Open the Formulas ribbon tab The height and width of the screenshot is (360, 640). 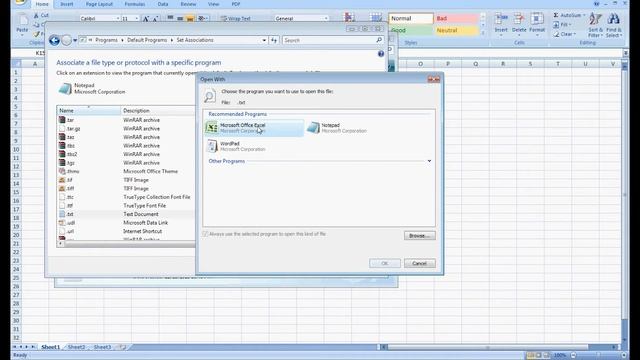pyautogui.click(x=135, y=4)
